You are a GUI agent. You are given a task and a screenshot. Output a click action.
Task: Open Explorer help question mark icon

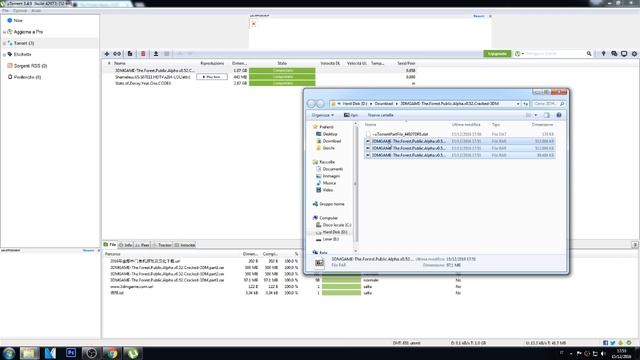tap(559, 116)
